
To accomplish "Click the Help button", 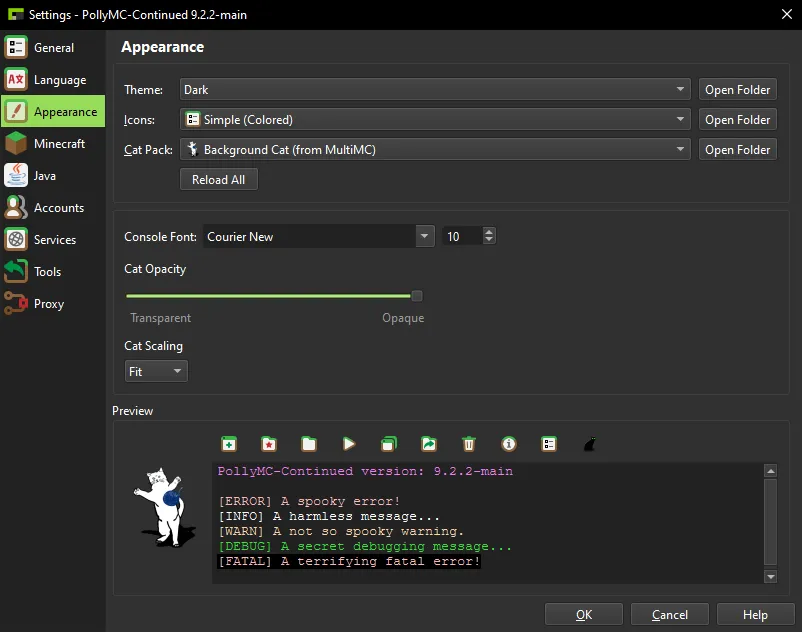I will pos(755,614).
